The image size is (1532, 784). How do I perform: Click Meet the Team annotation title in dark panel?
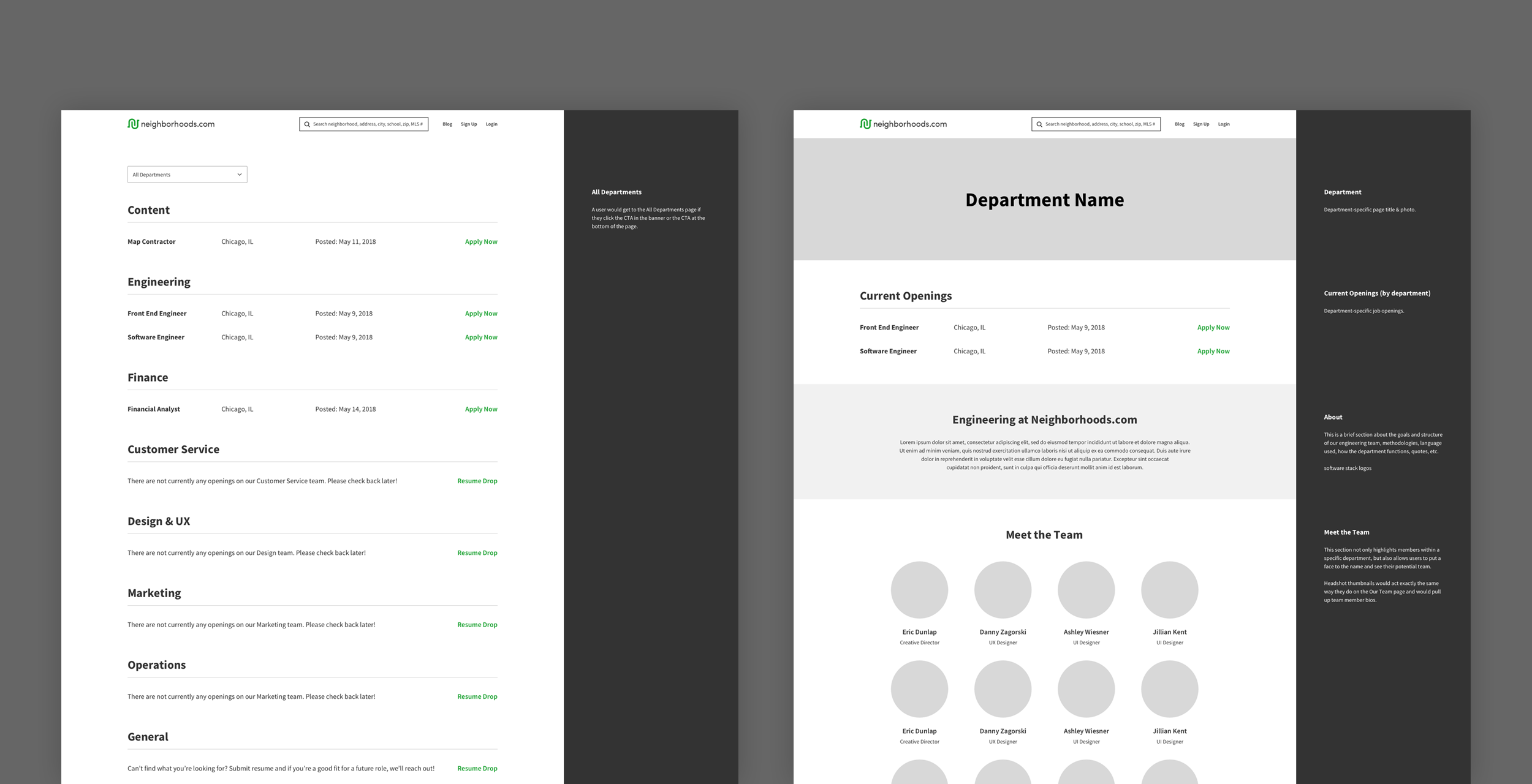coord(1346,532)
